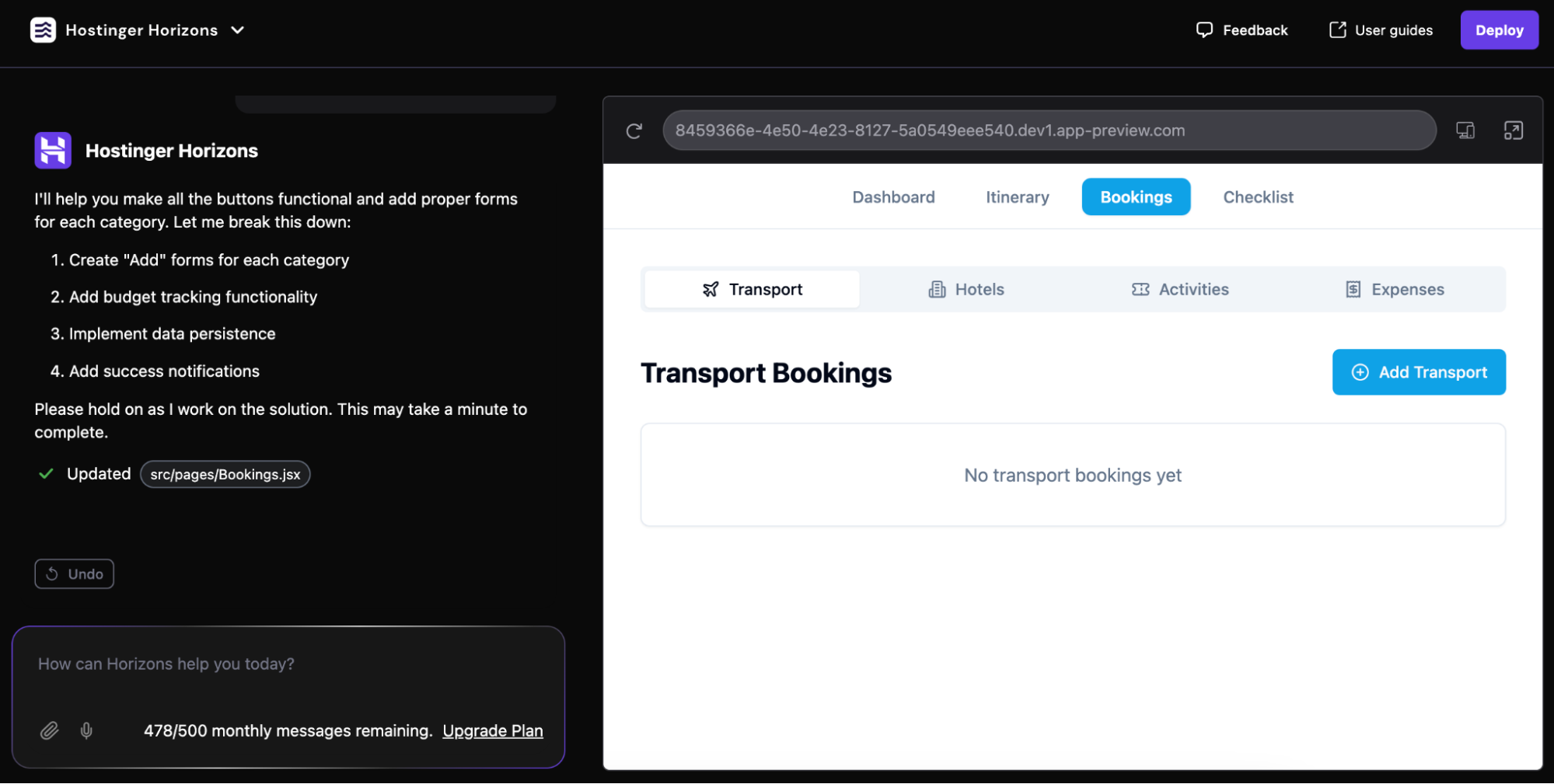1554x784 pixels.
Task: Click the microphone icon for voice input
Action: coord(86,730)
